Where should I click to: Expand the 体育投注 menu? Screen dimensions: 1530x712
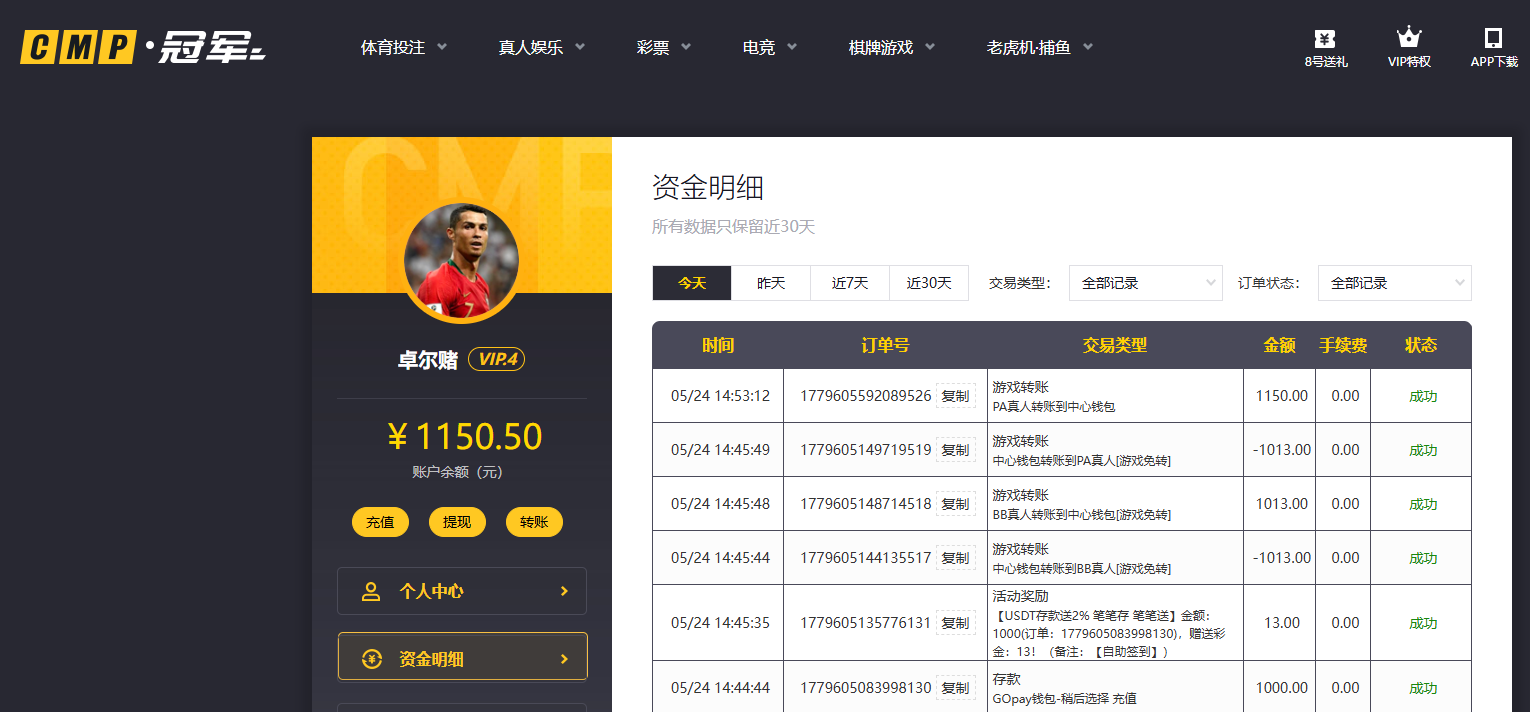[404, 47]
